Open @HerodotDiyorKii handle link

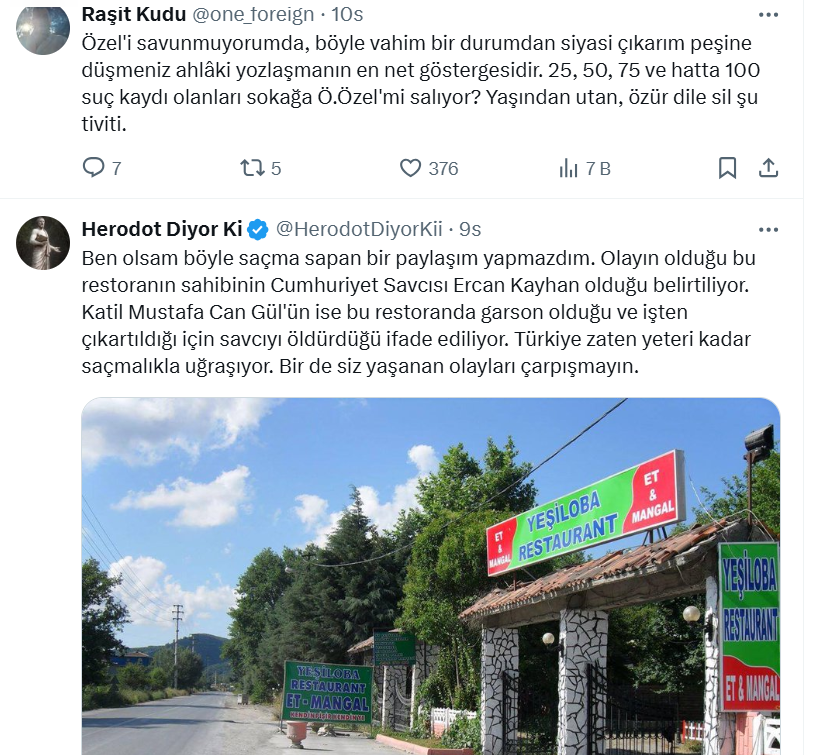click(359, 229)
